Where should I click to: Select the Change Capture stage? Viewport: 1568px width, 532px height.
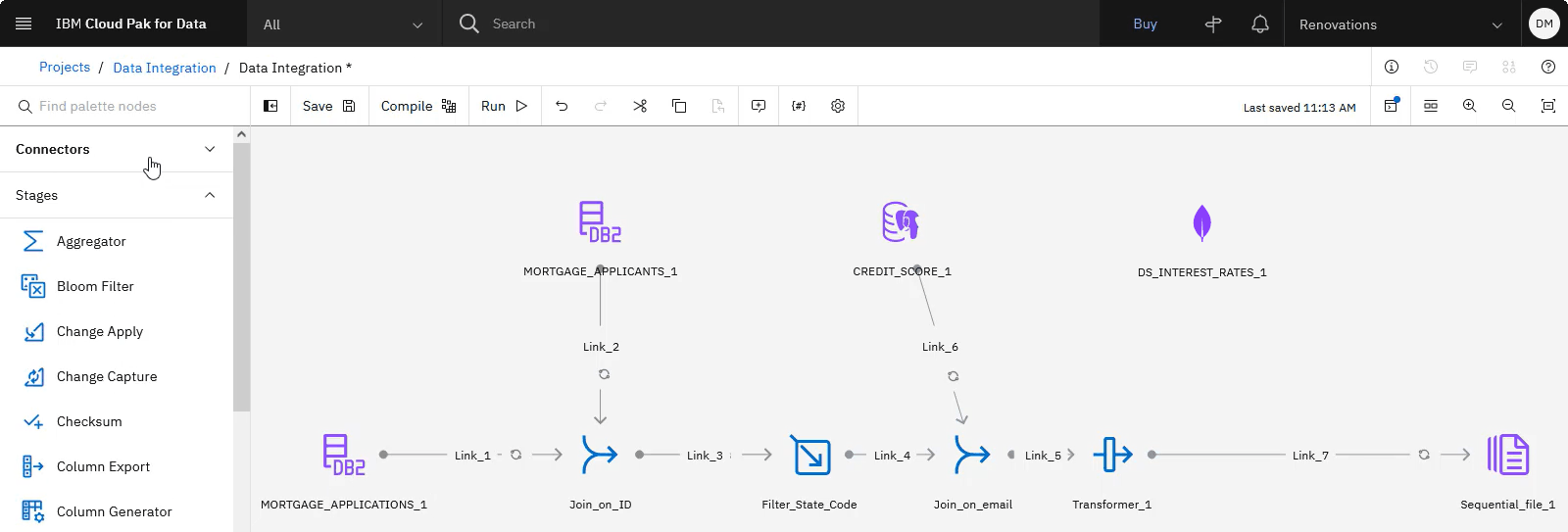click(117, 376)
